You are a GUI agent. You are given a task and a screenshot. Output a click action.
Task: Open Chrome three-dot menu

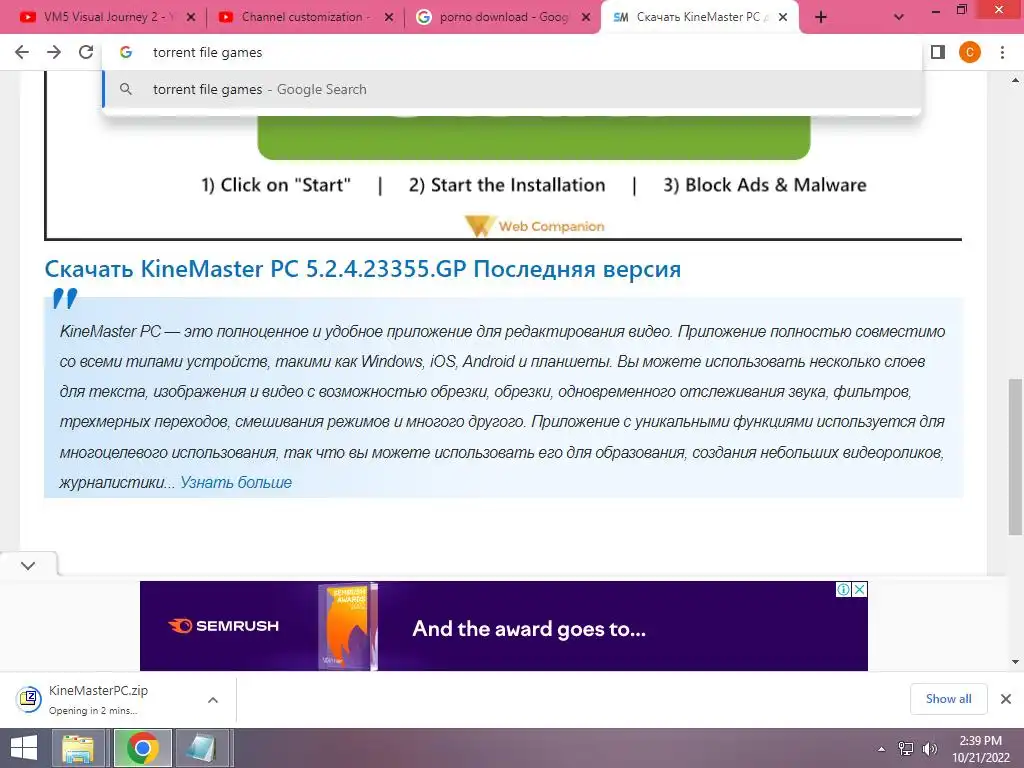coord(1002,52)
